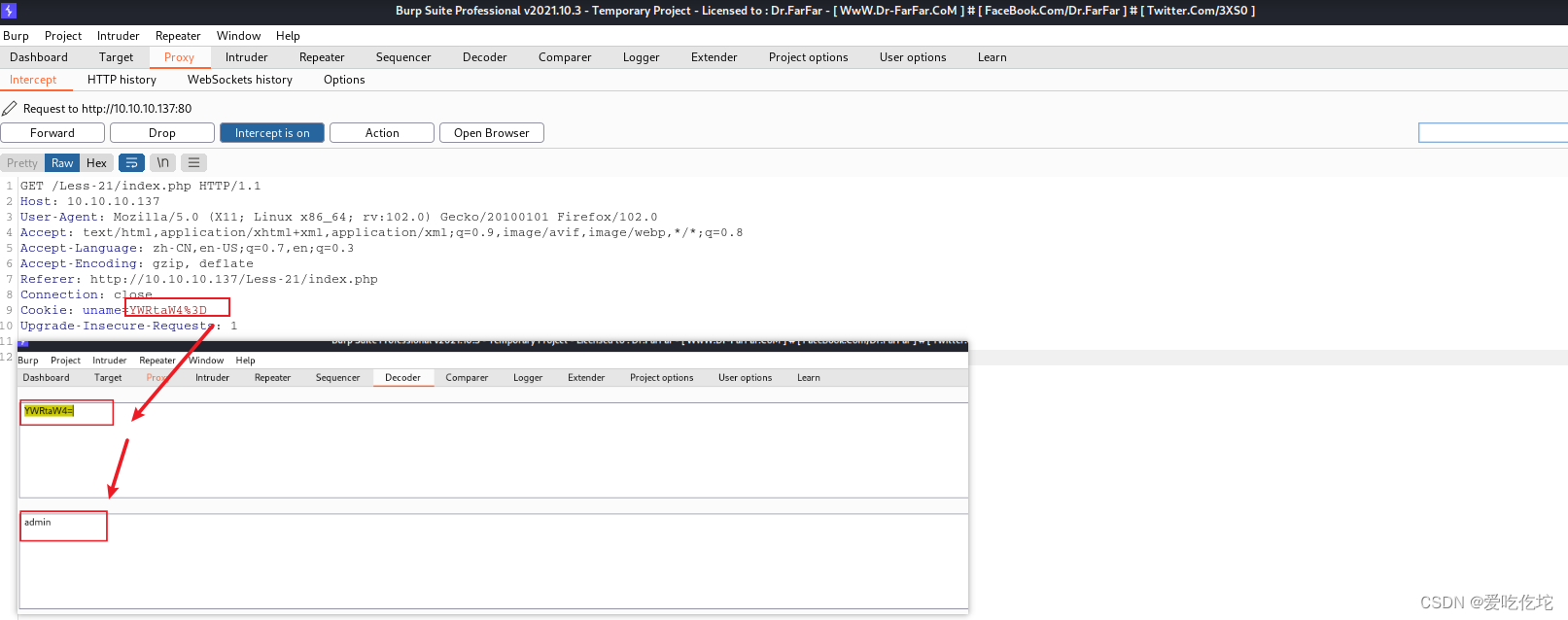This screenshot has height=620, width=1568.
Task: Switch to Target tab in the Decoder window
Action: click(108, 378)
